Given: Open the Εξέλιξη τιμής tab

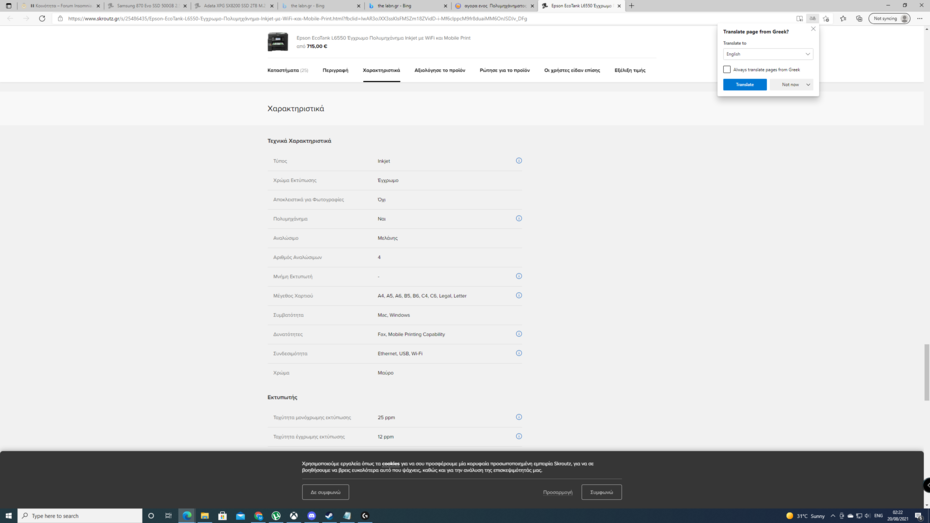Looking at the screenshot, I should pyautogui.click(x=630, y=70).
